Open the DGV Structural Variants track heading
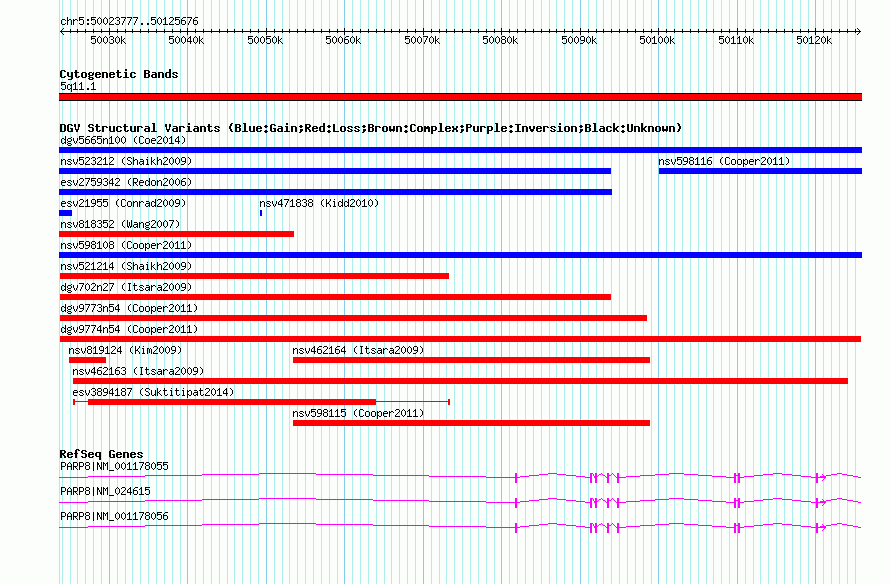 371,128
